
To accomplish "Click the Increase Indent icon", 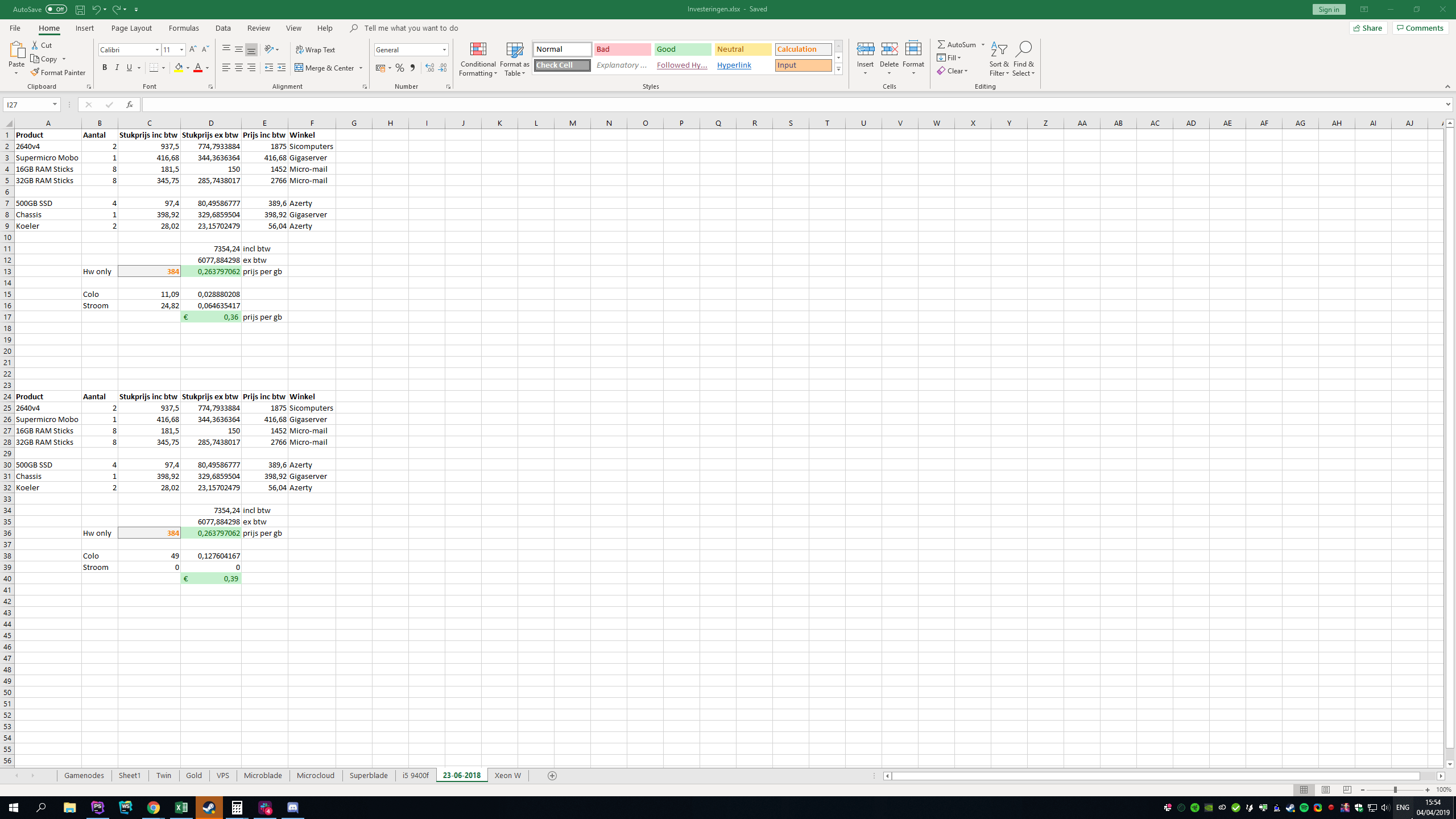I will 282,68.
